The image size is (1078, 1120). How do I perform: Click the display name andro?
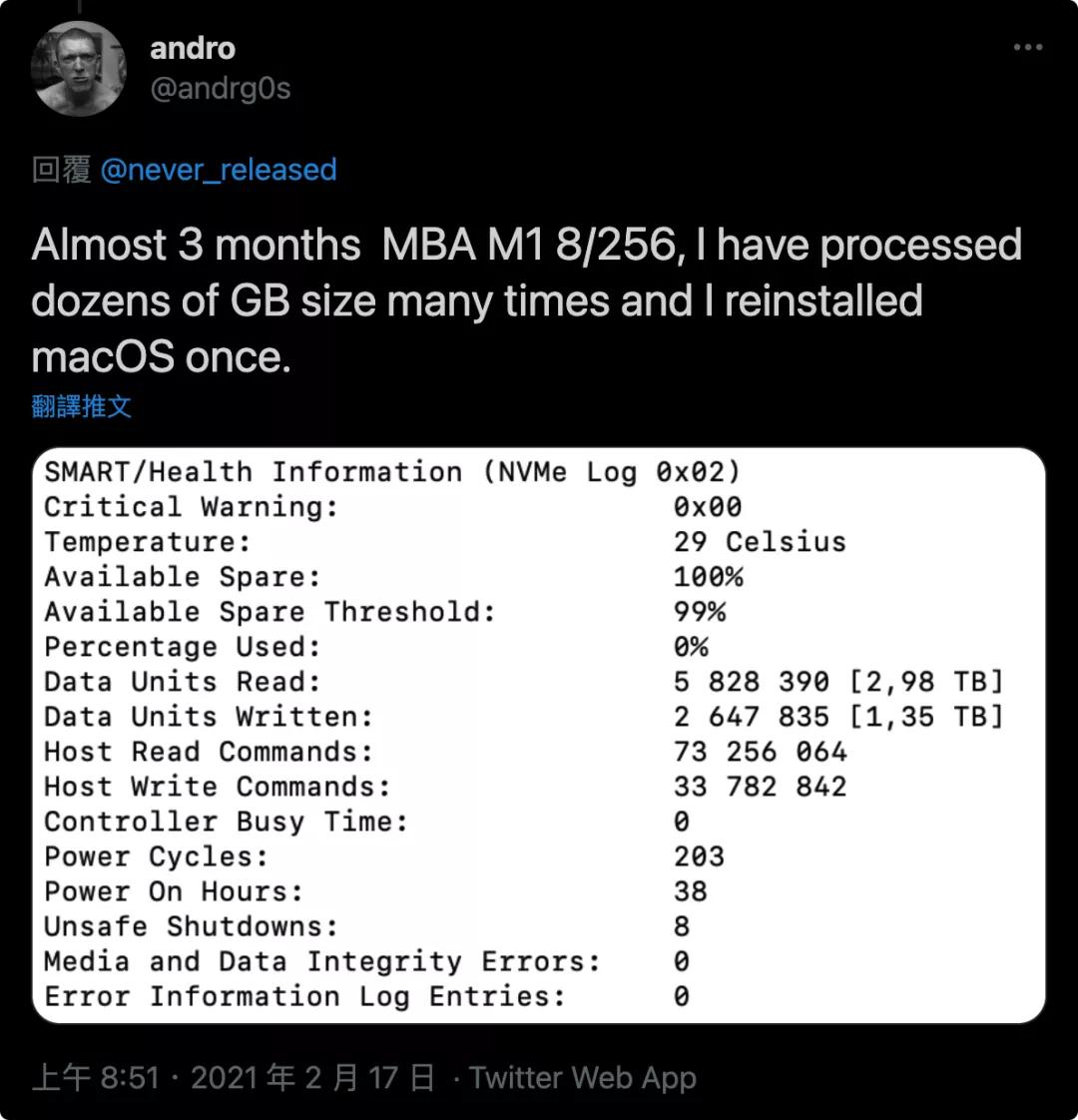[192, 48]
